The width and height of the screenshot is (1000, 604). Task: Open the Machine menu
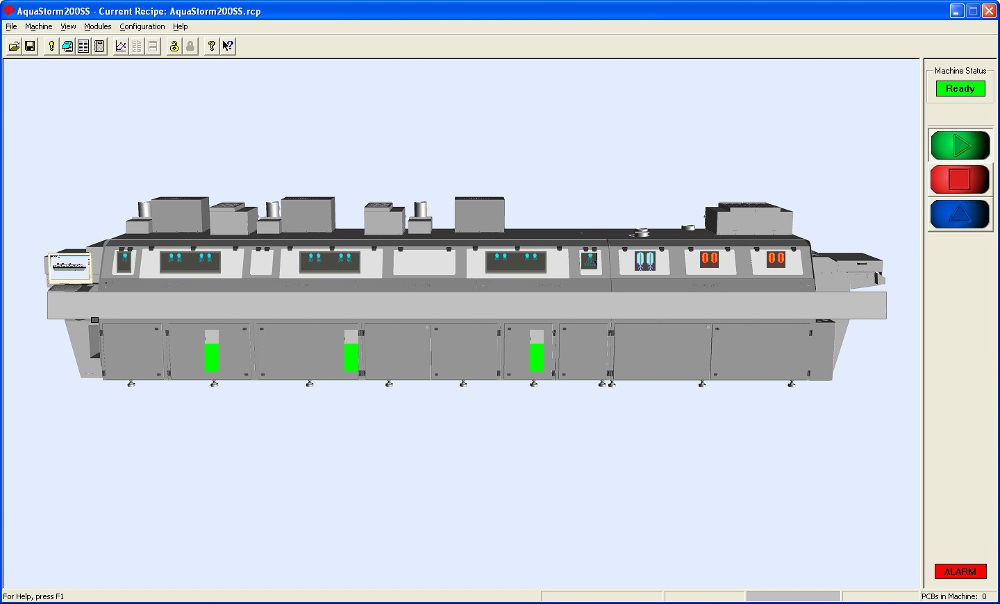tap(38, 26)
